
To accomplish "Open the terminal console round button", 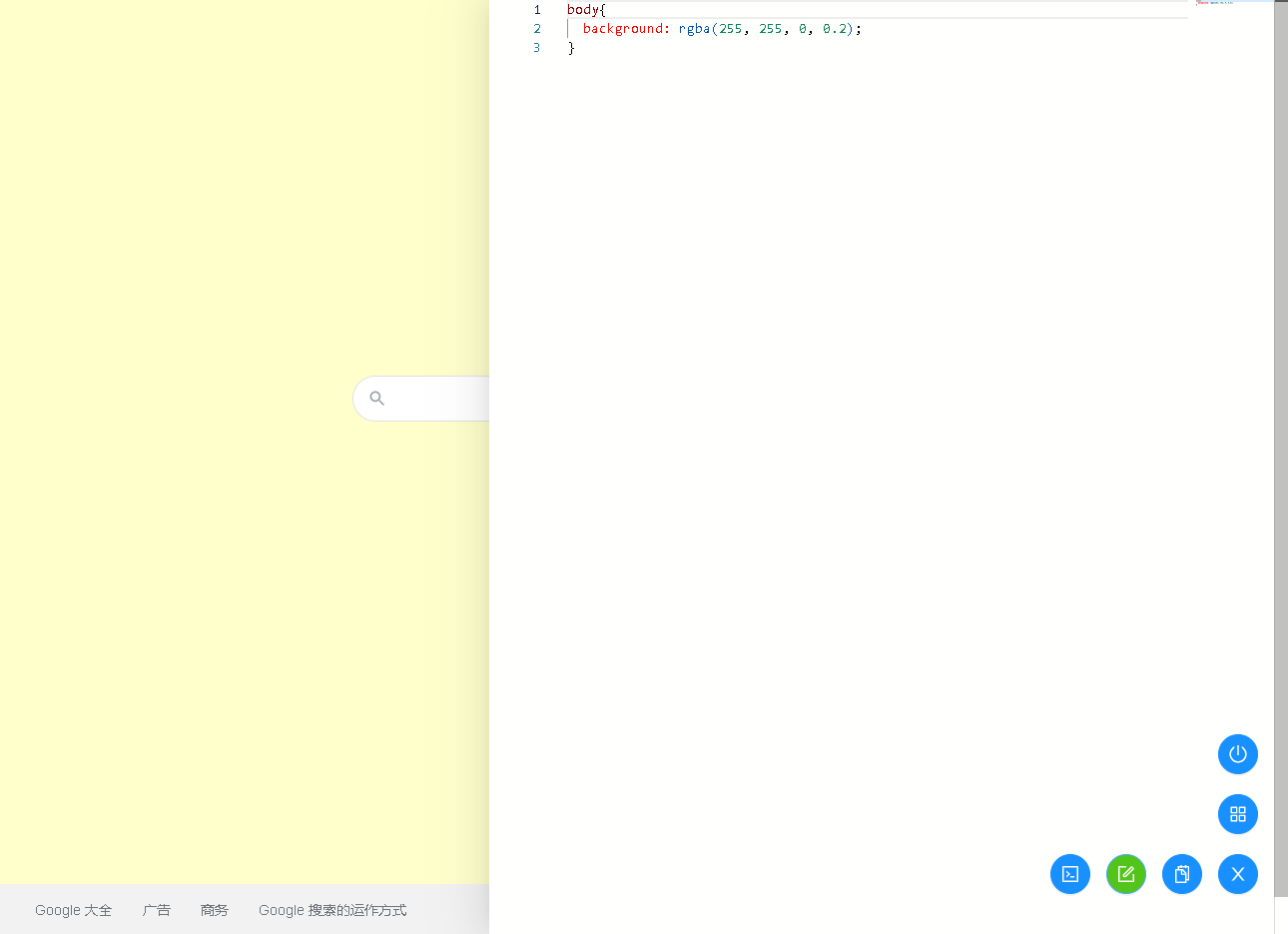I will (x=1070, y=874).
